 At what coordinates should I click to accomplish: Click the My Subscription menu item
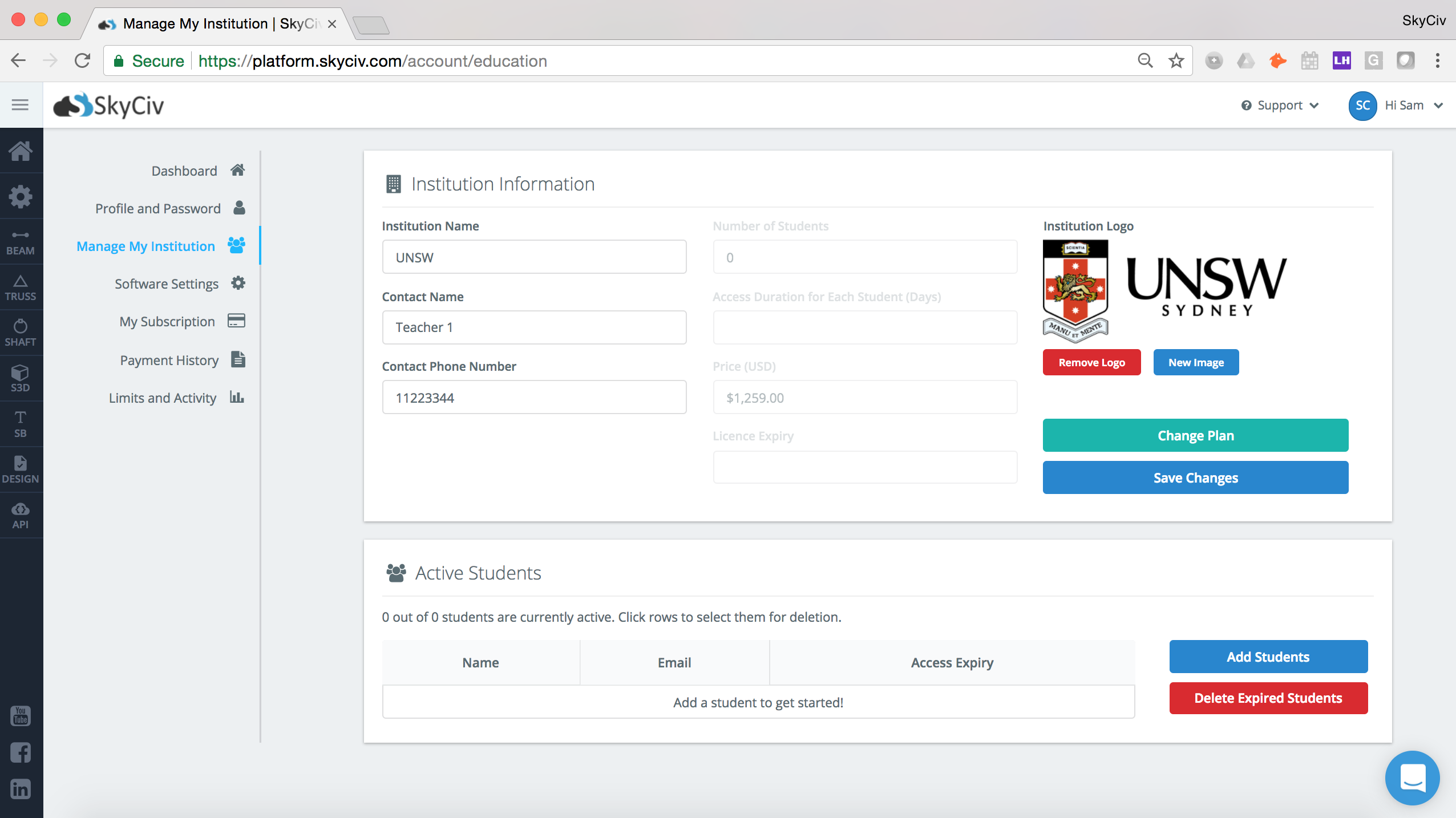pos(167,321)
